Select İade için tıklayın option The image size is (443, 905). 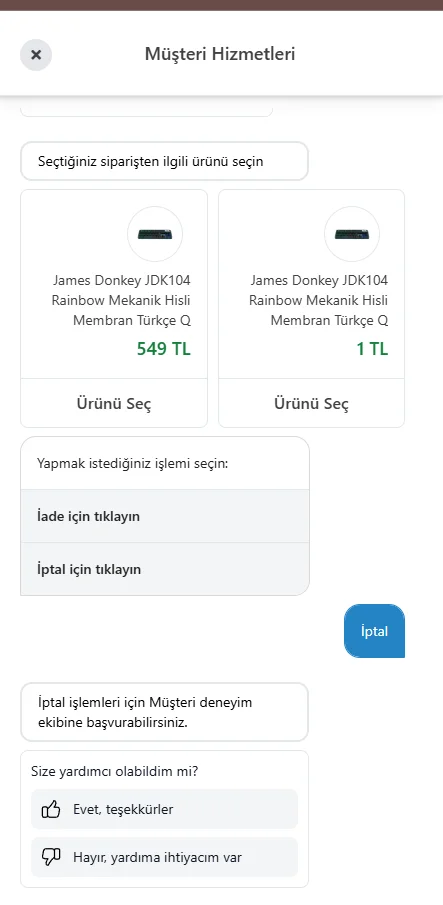point(165,516)
